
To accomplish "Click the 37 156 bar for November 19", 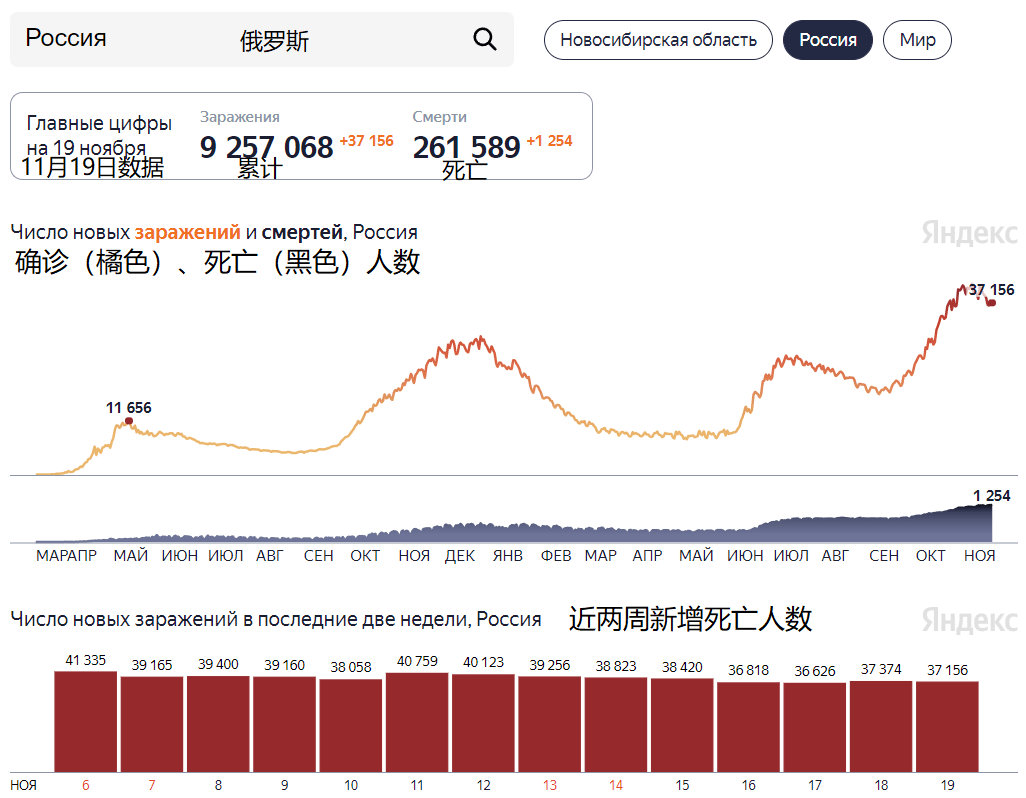I will pos(947,727).
